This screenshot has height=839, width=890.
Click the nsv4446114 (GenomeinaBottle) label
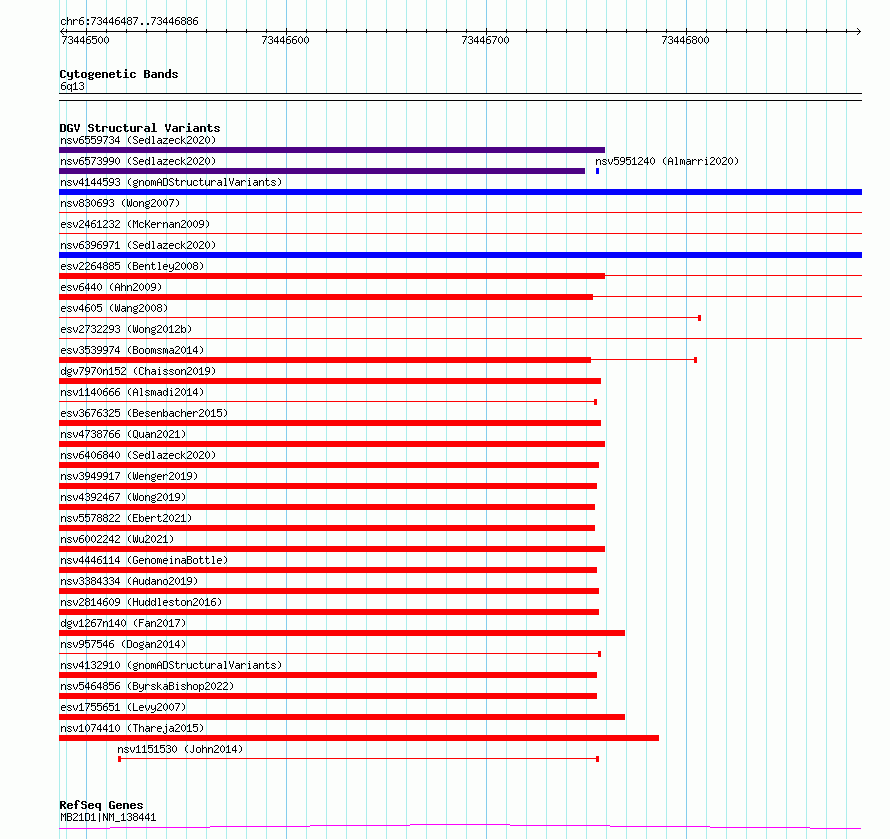pyautogui.click(x=144, y=560)
